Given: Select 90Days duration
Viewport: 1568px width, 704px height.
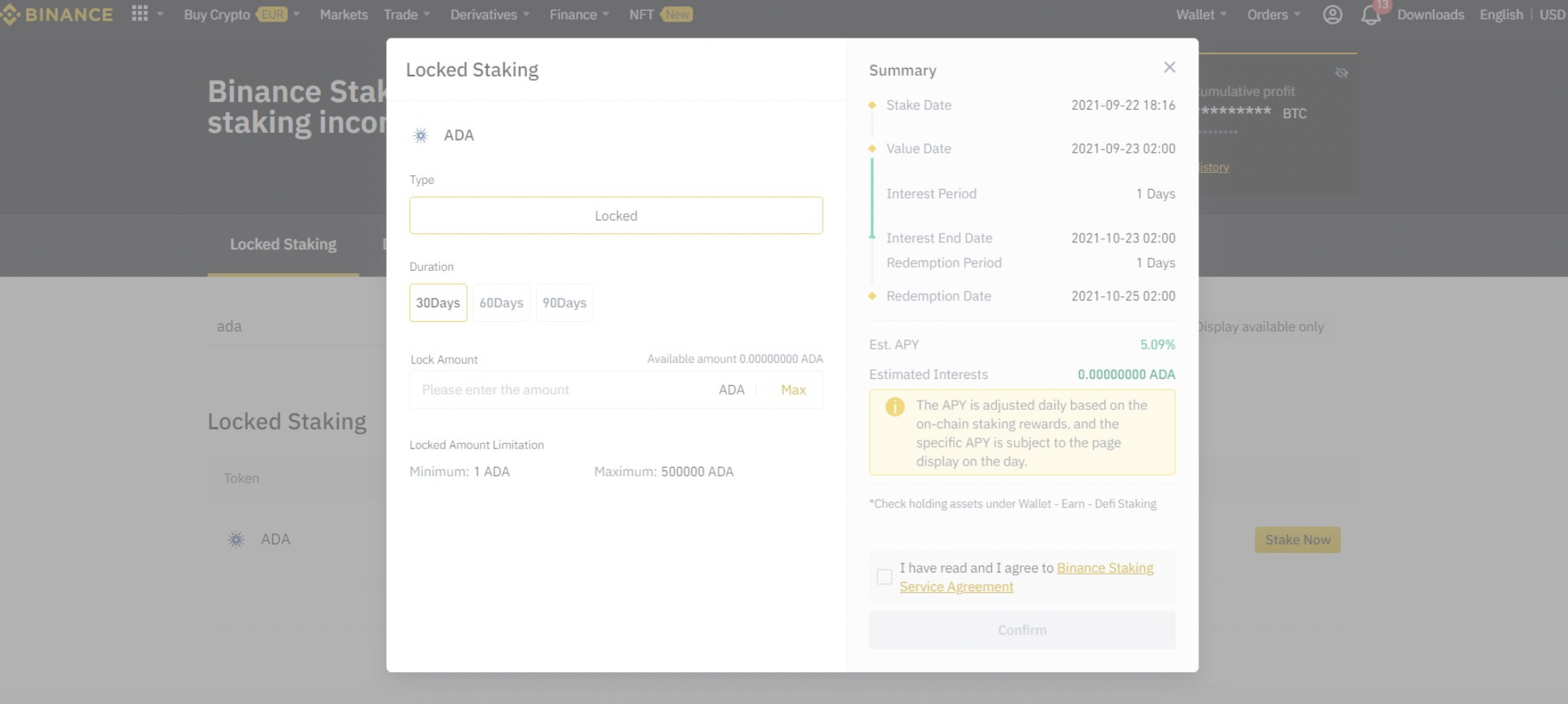Looking at the screenshot, I should (x=565, y=303).
